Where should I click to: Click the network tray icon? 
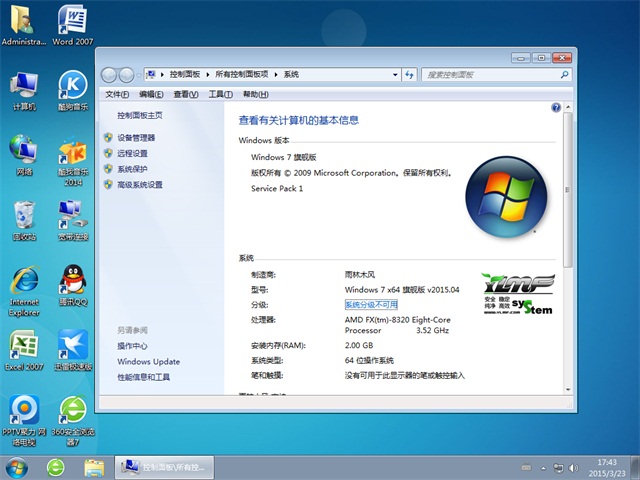tap(558, 468)
